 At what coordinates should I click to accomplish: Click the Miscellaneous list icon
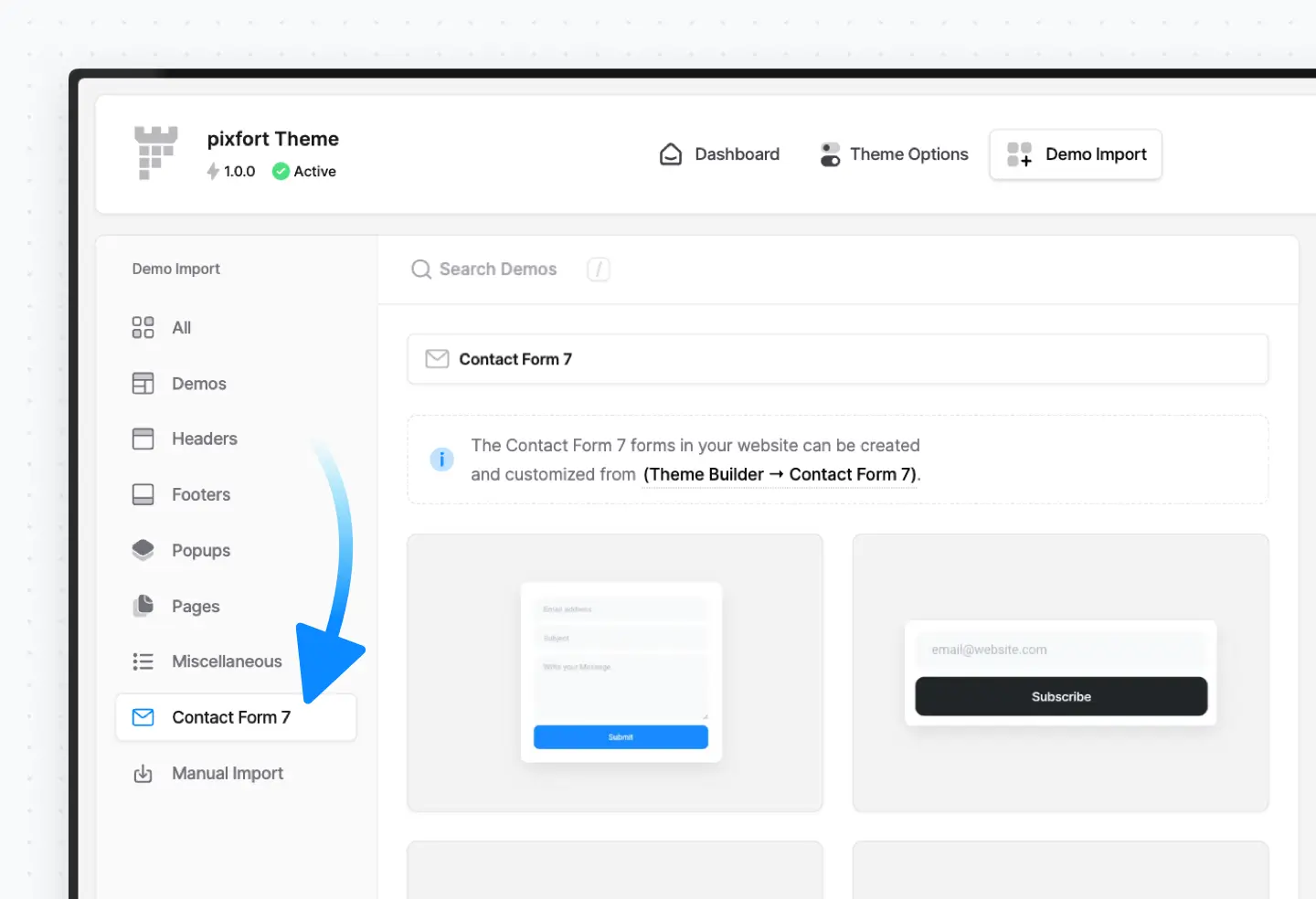(143, 661)
